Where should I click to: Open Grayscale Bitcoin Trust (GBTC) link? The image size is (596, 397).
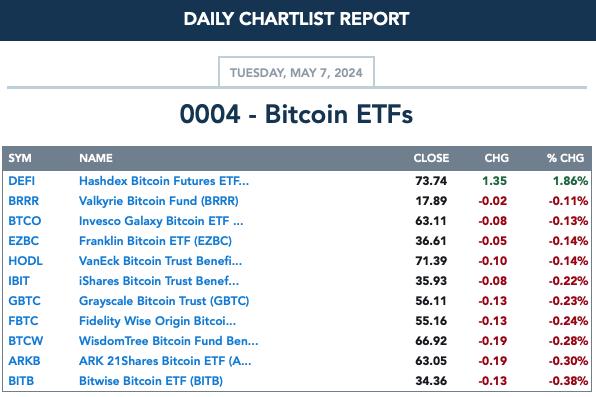click(x=164, y=301)
